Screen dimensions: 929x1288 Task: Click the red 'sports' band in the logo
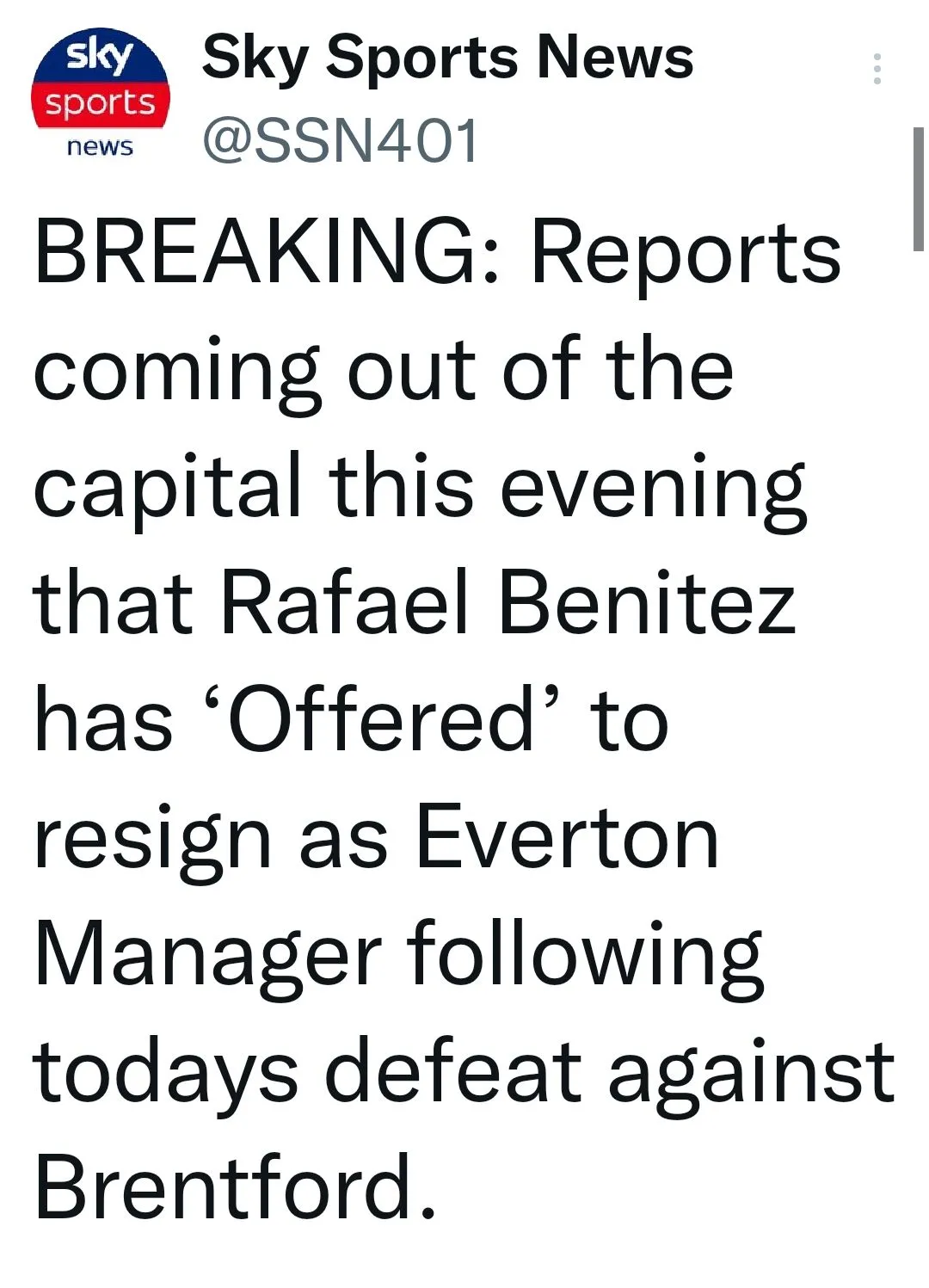[101, 104]
